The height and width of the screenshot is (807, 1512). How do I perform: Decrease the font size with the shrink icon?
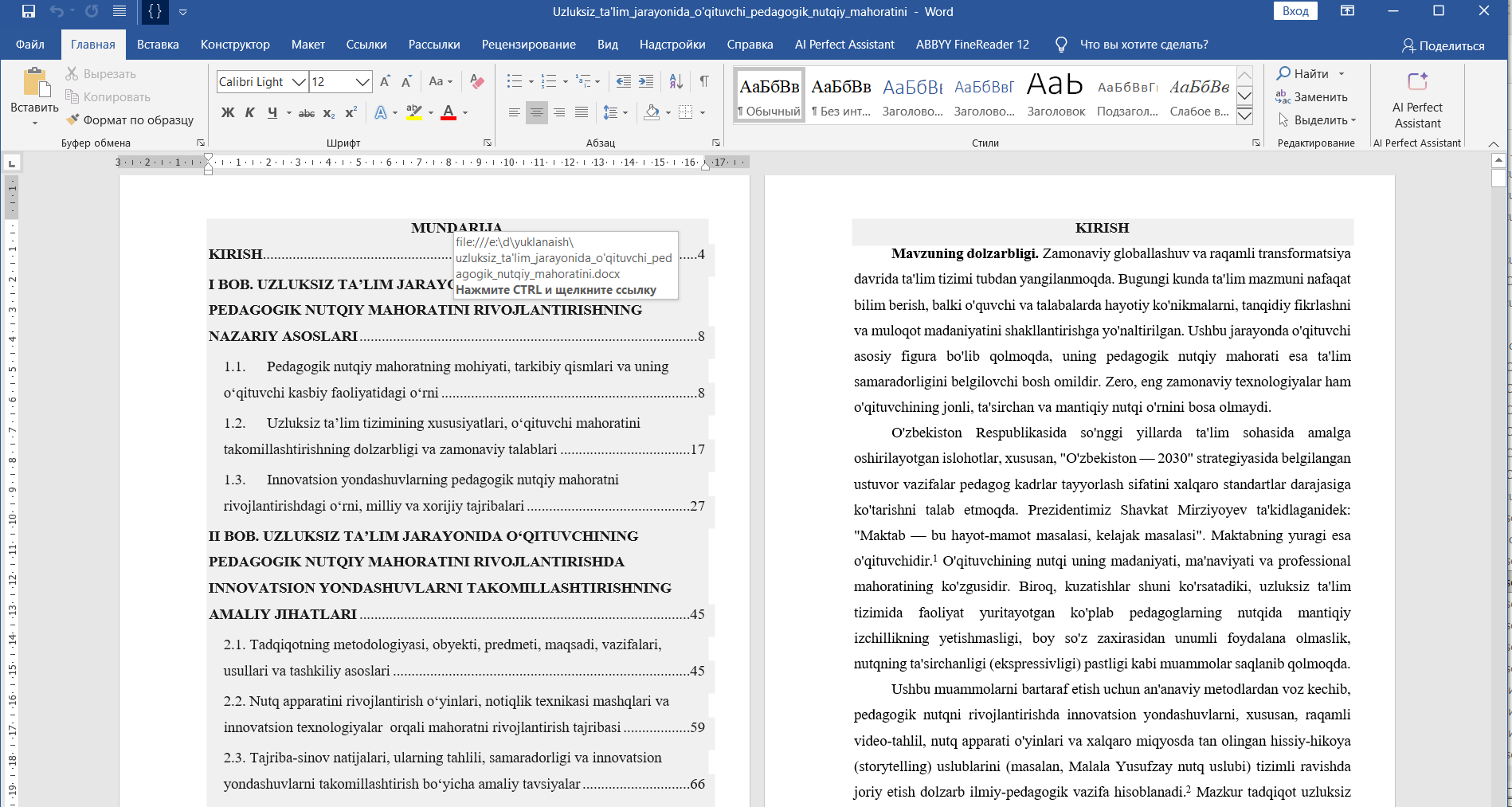[x=406, y=81]
